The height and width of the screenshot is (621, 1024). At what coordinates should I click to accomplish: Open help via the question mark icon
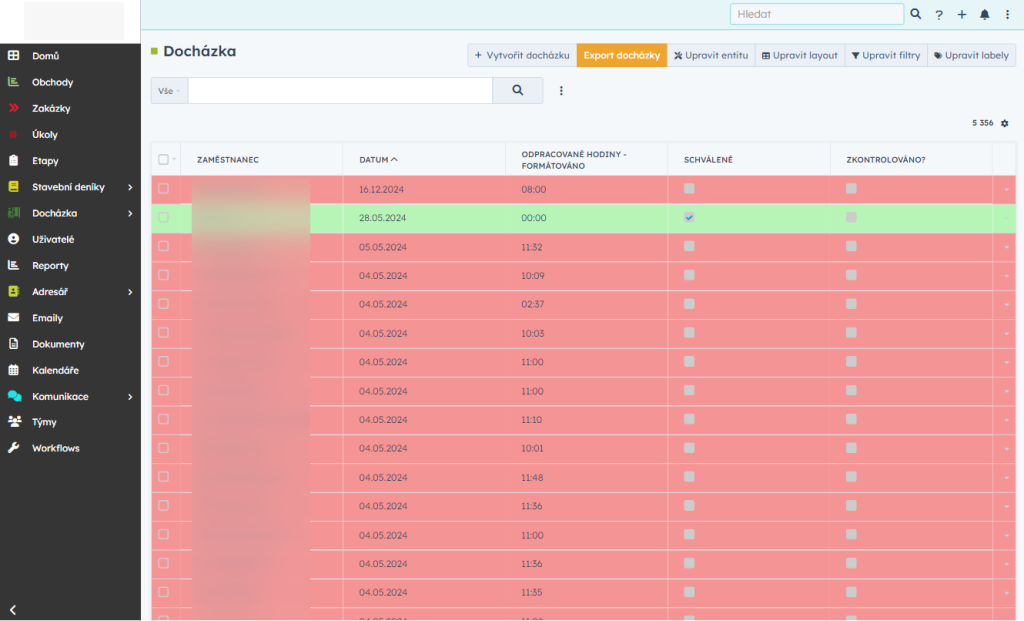[x=939, y=15]
